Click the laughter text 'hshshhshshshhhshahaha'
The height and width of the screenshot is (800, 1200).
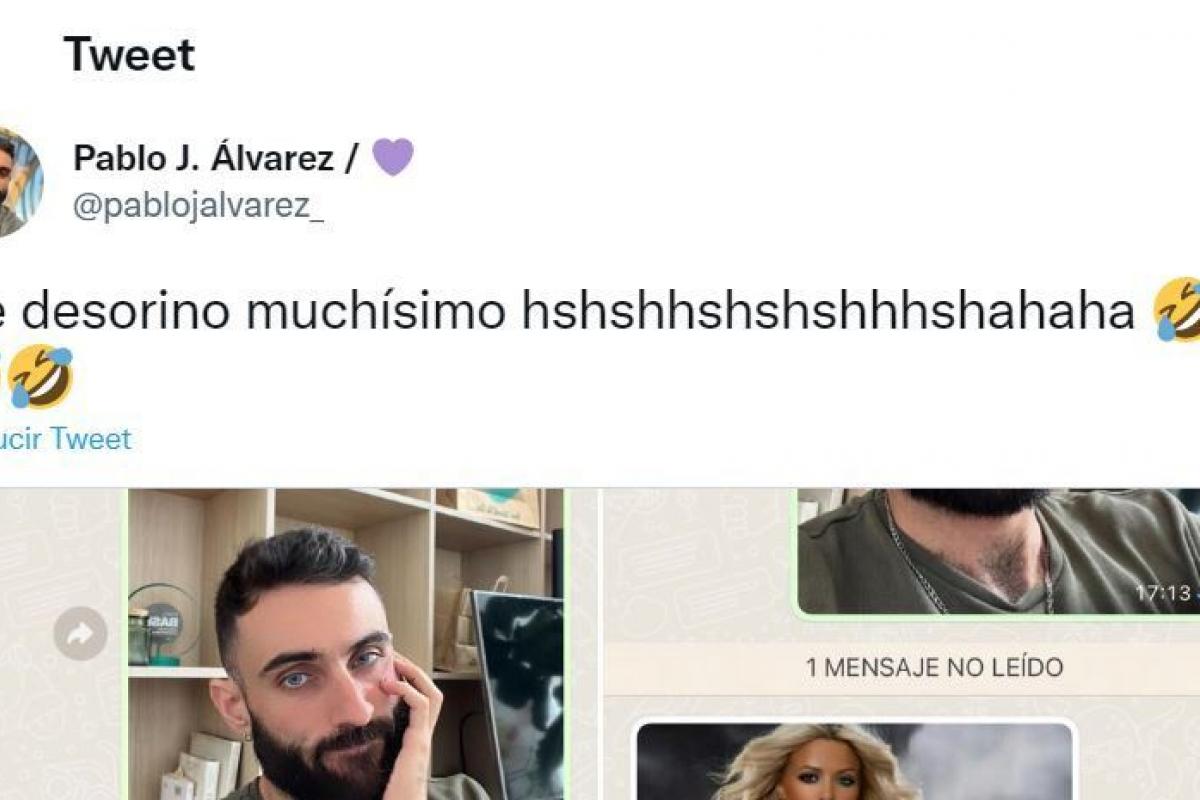829,312
